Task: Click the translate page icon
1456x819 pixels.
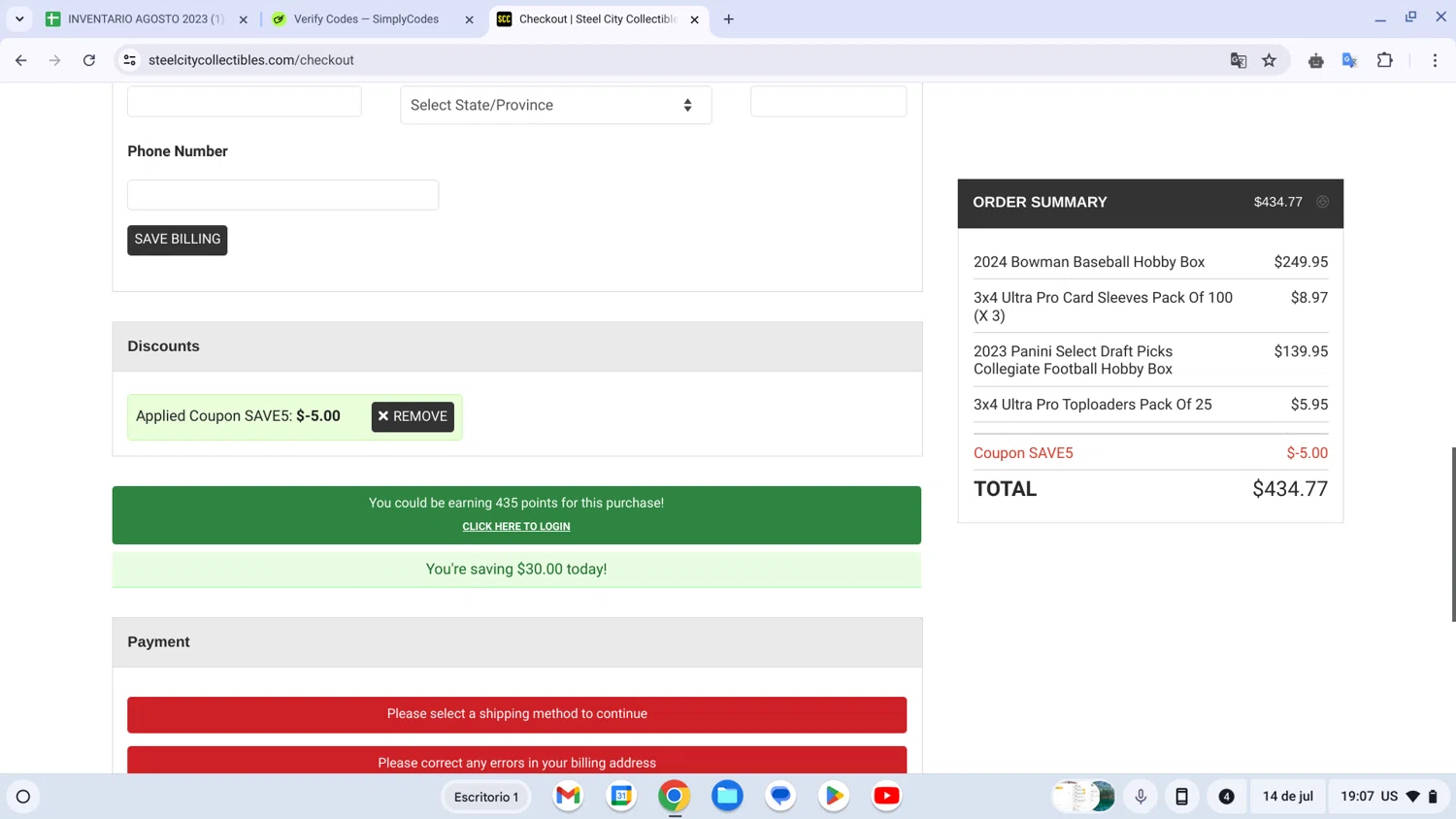Action: point(1239,60)
